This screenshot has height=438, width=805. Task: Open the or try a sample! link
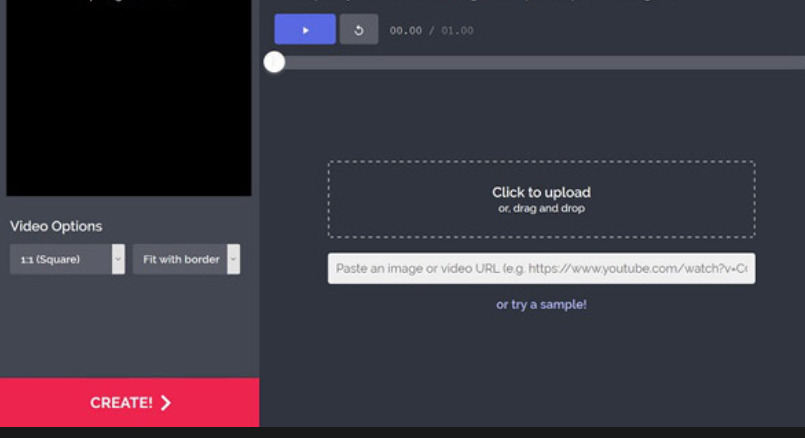tap(542, 304)
